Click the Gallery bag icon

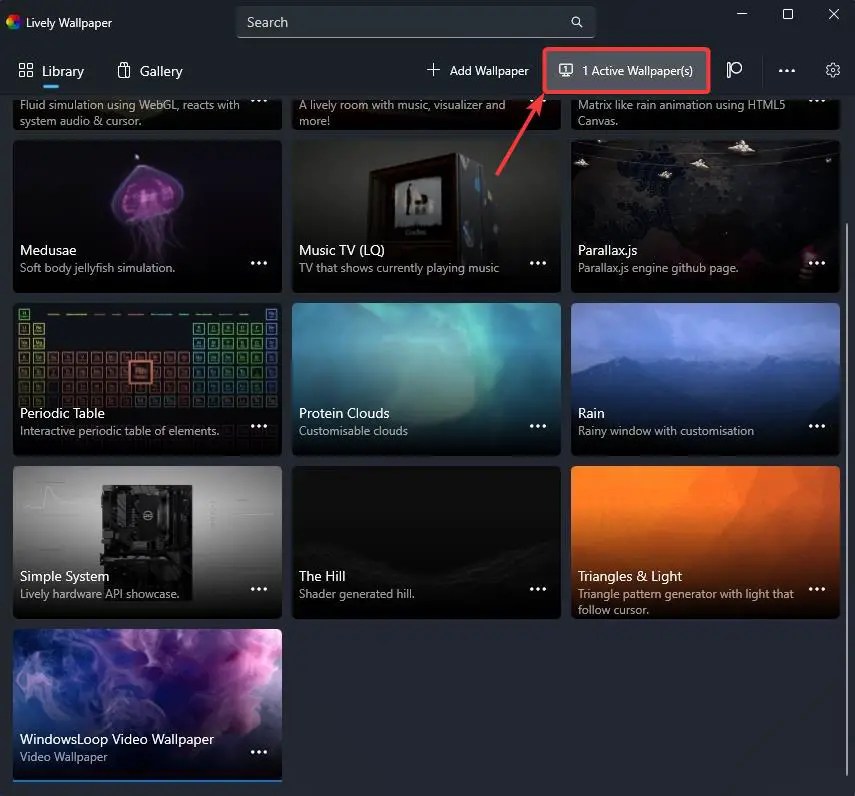124,70
